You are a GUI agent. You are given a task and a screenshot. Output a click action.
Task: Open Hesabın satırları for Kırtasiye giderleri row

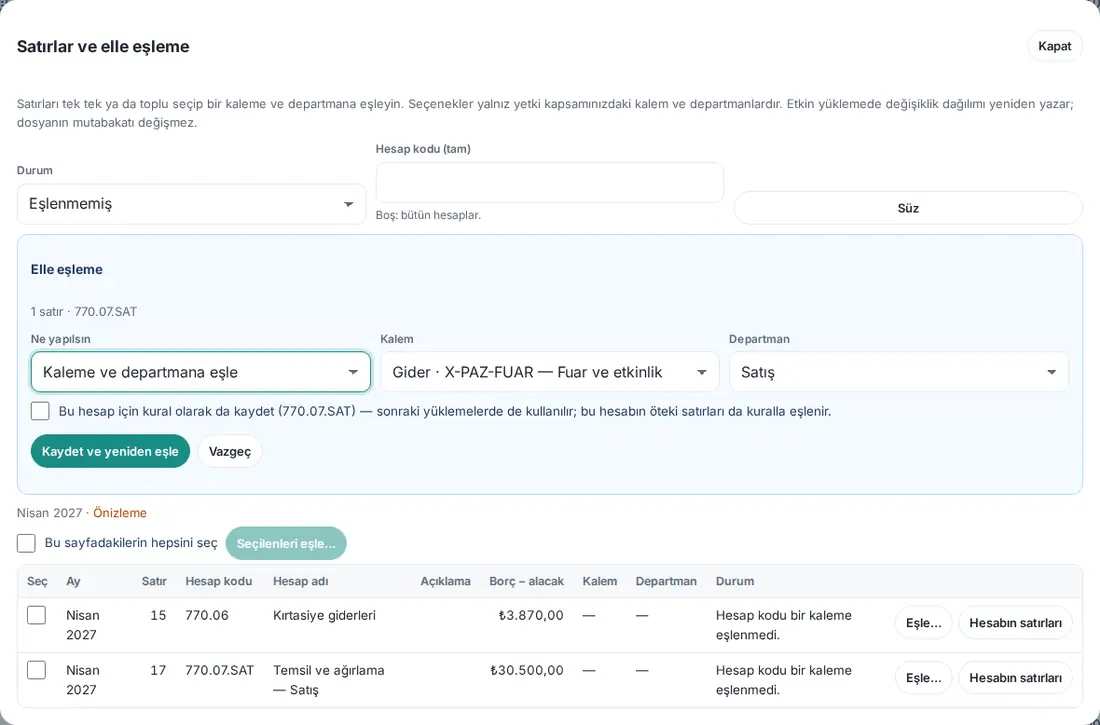(1015, 623)
